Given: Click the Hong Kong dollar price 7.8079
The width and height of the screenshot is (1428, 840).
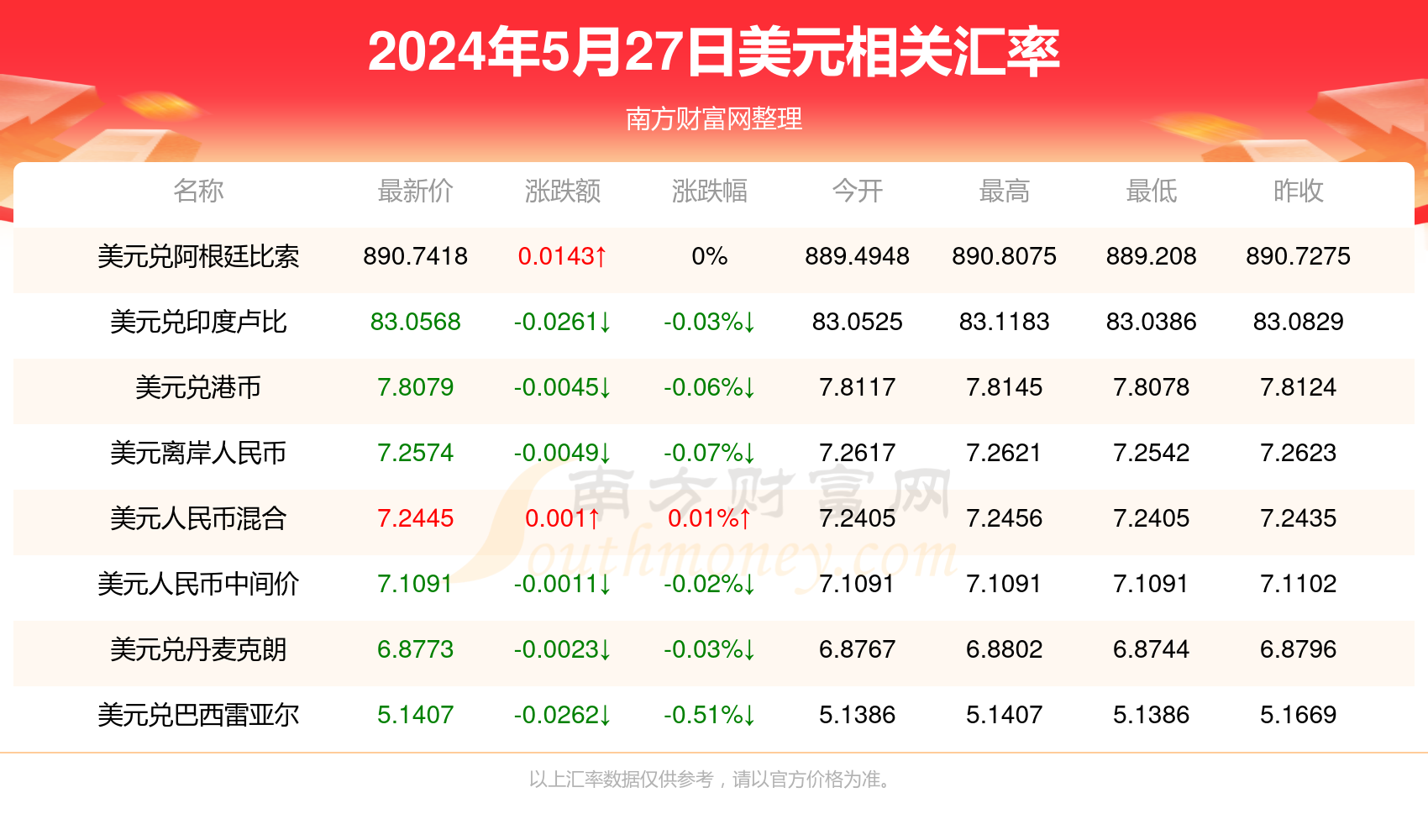Looking at the screenshot, I should [x=416, y=387].
